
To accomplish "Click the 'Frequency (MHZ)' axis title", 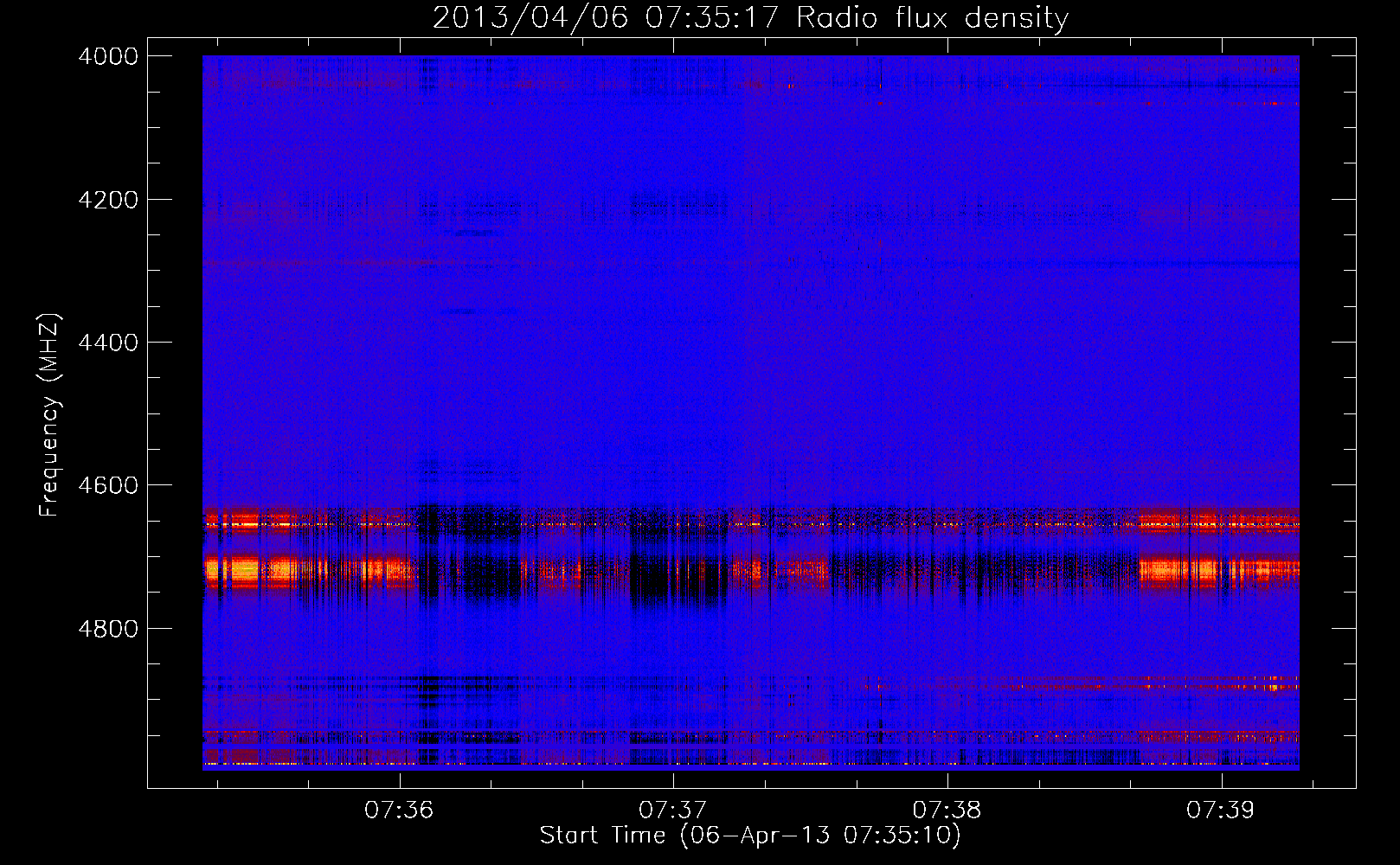I will pos(50,415).
